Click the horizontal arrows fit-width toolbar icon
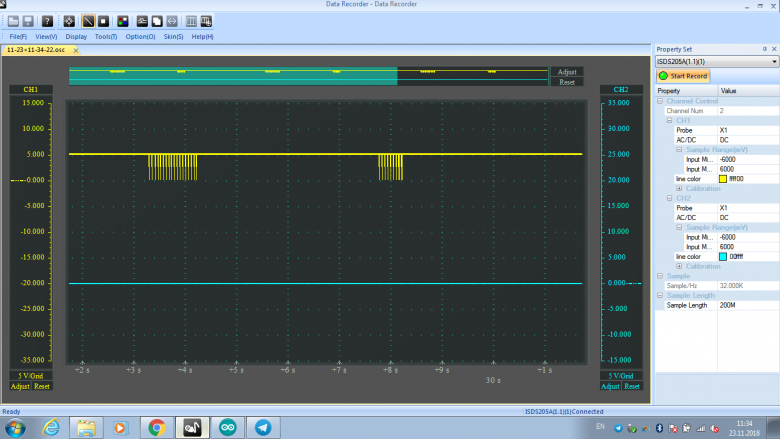780x439 pixels. point(172,21)
